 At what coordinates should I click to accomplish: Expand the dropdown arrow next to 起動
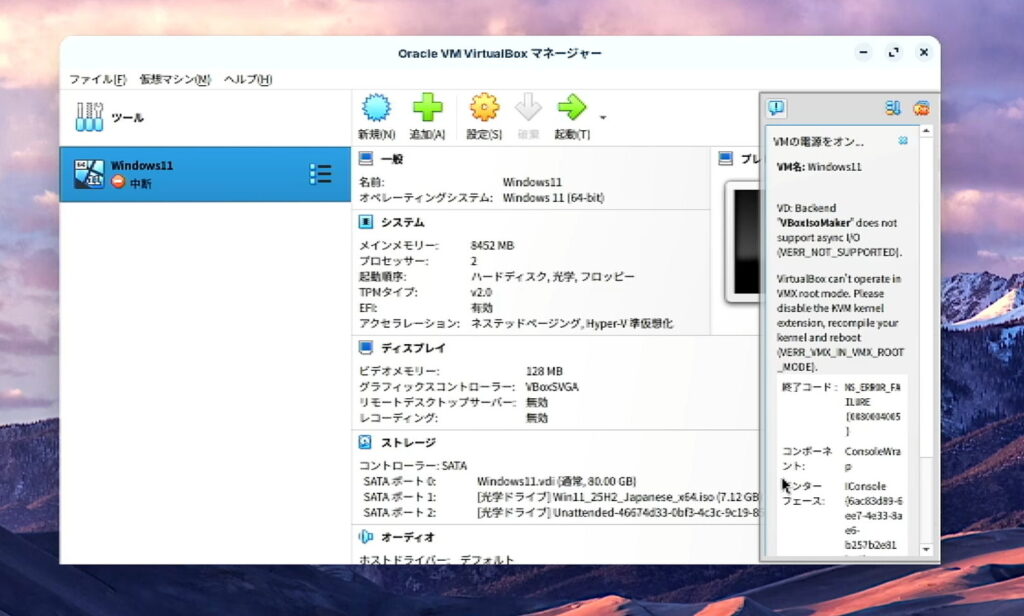coord(603,117)
